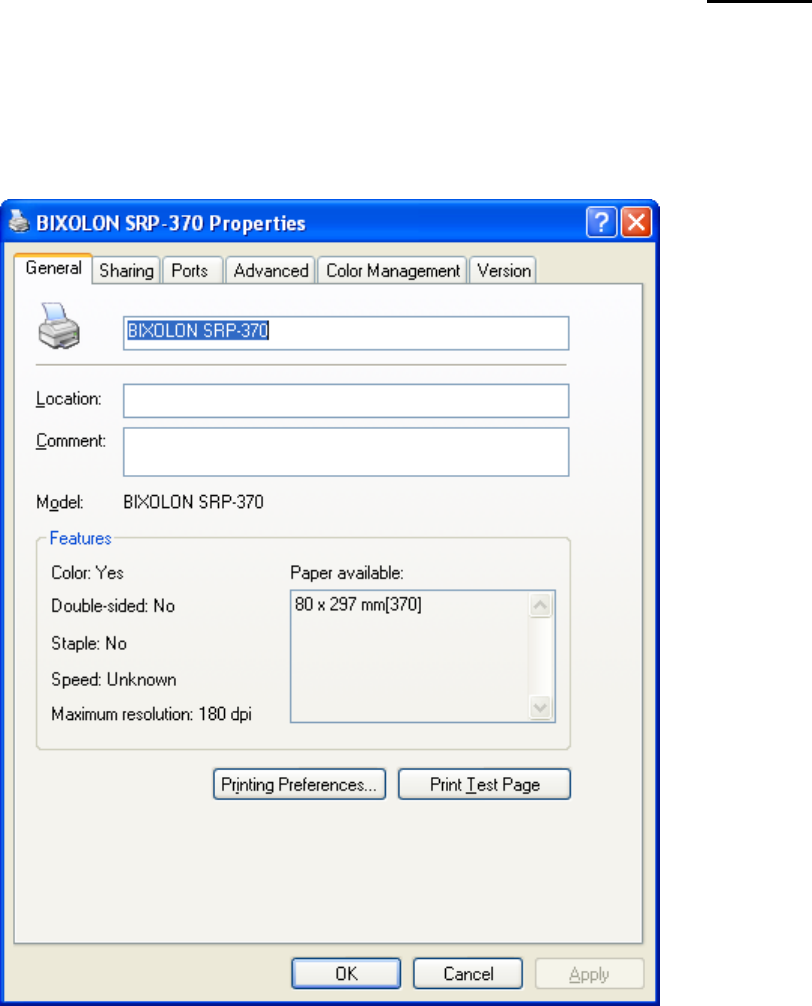Open Printing Preferences

(x=299, y=784)
